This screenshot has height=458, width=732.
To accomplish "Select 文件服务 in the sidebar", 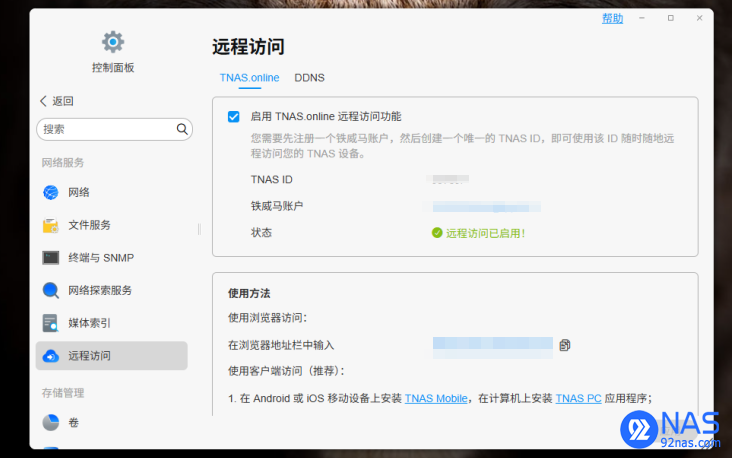I will coord(112,225).
